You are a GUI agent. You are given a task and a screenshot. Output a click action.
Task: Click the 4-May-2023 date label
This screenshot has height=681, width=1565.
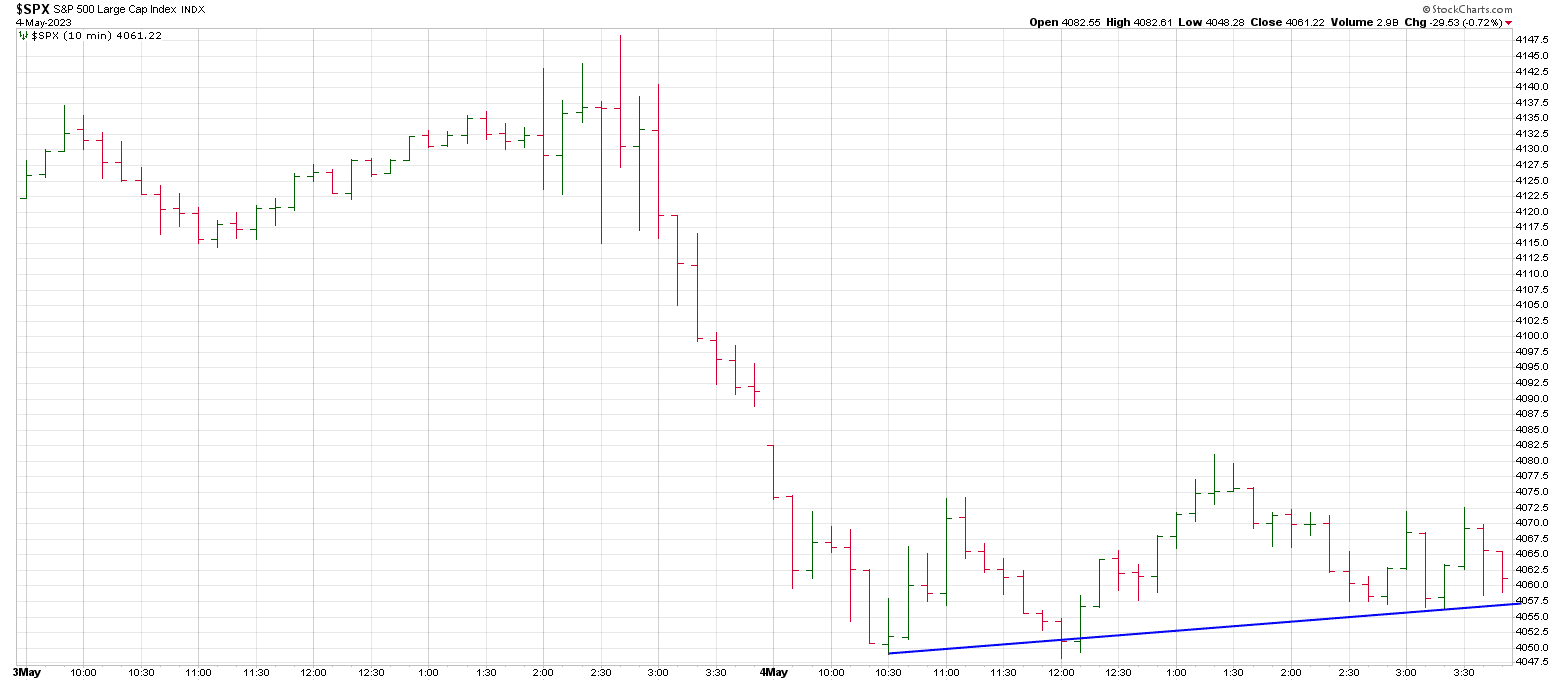pyautogui.click(x=37, y=22)
